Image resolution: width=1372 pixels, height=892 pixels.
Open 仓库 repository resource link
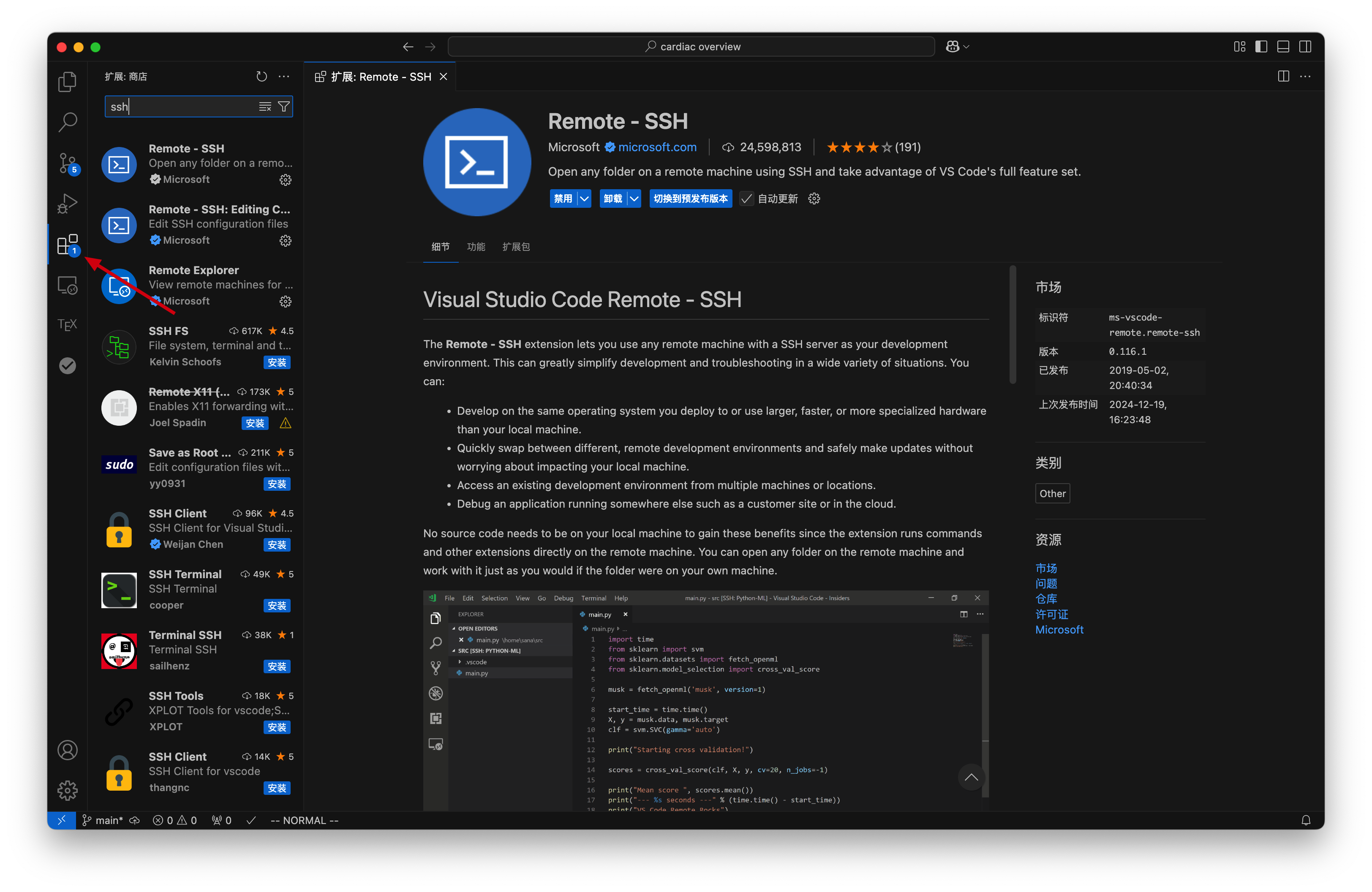(1046, 599)
